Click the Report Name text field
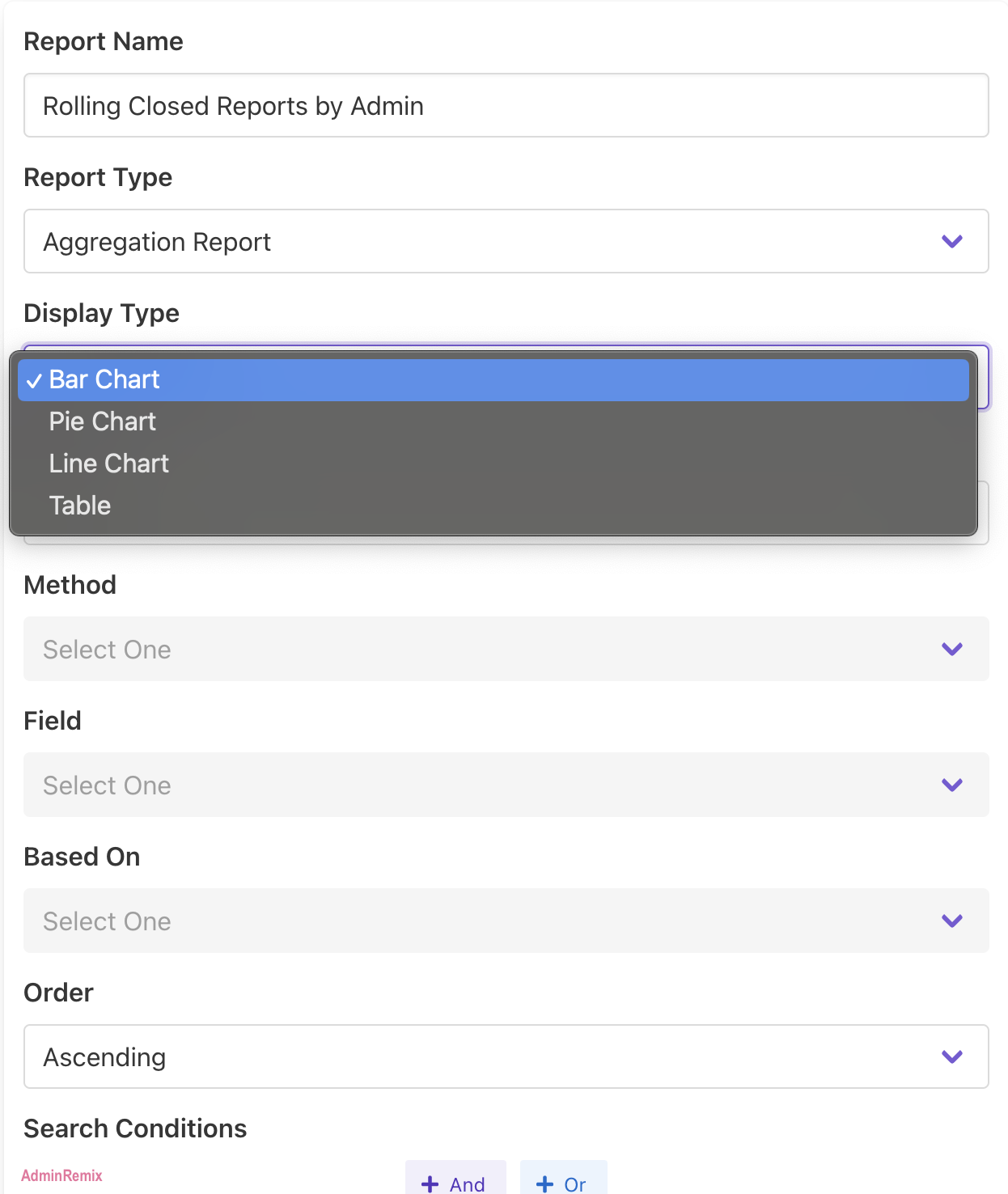This screenshot has width=1008, height=1194. pos(506,106)
